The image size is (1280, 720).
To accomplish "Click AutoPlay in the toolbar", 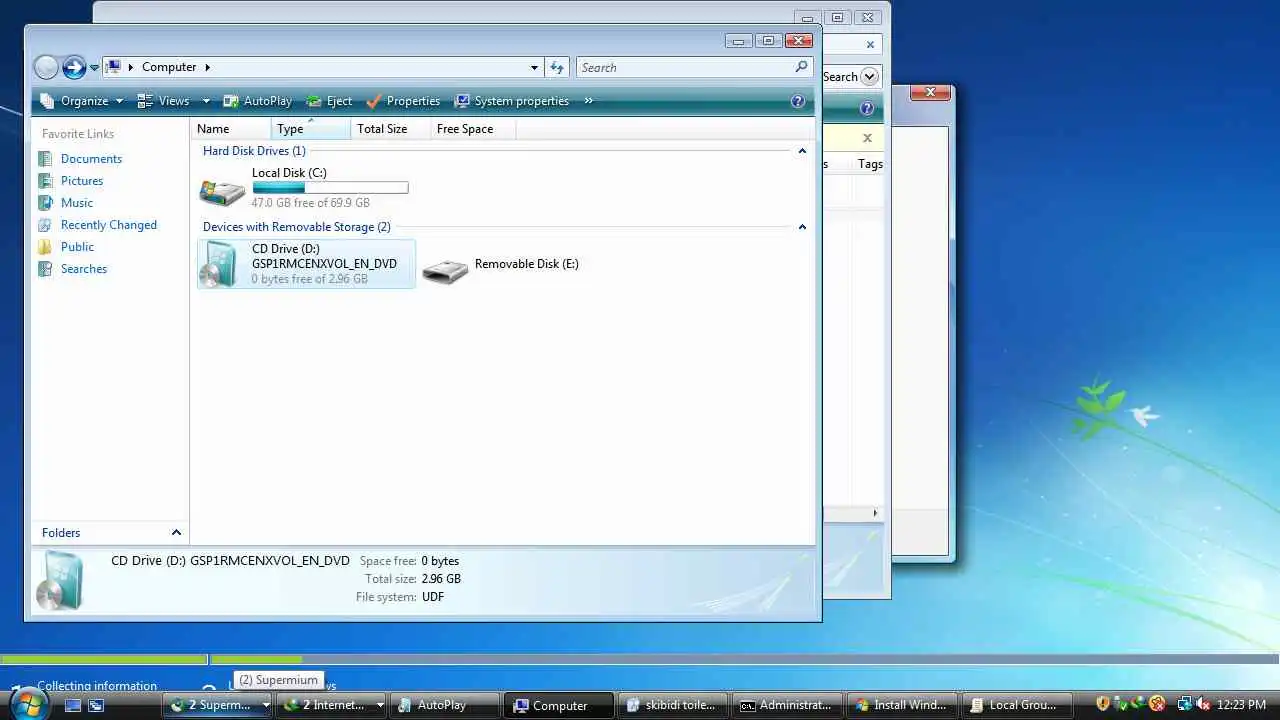I will tap(257, 101).
